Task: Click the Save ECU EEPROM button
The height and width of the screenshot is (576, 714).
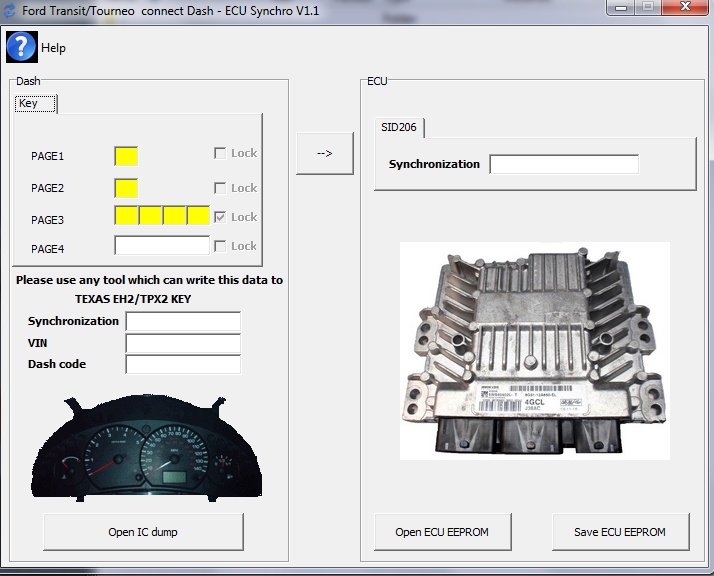Action: pos(621,532)
